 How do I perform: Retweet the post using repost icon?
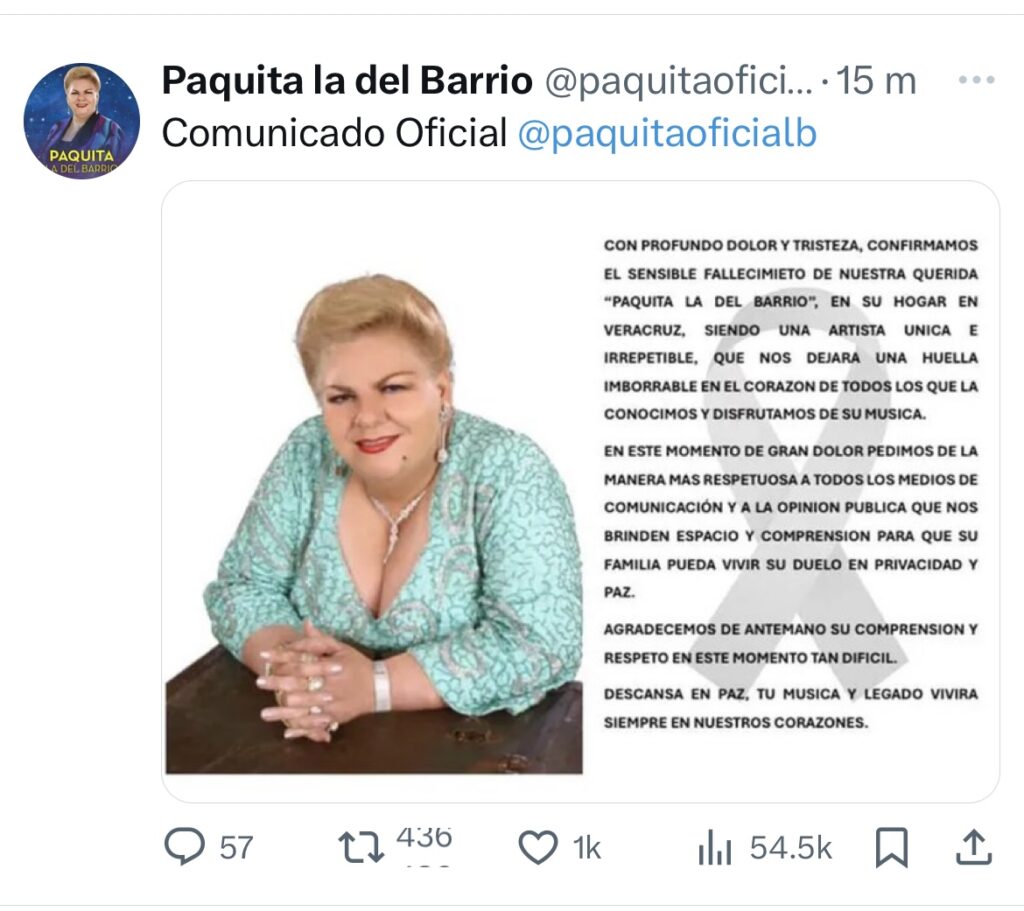(x=361, y=847)
